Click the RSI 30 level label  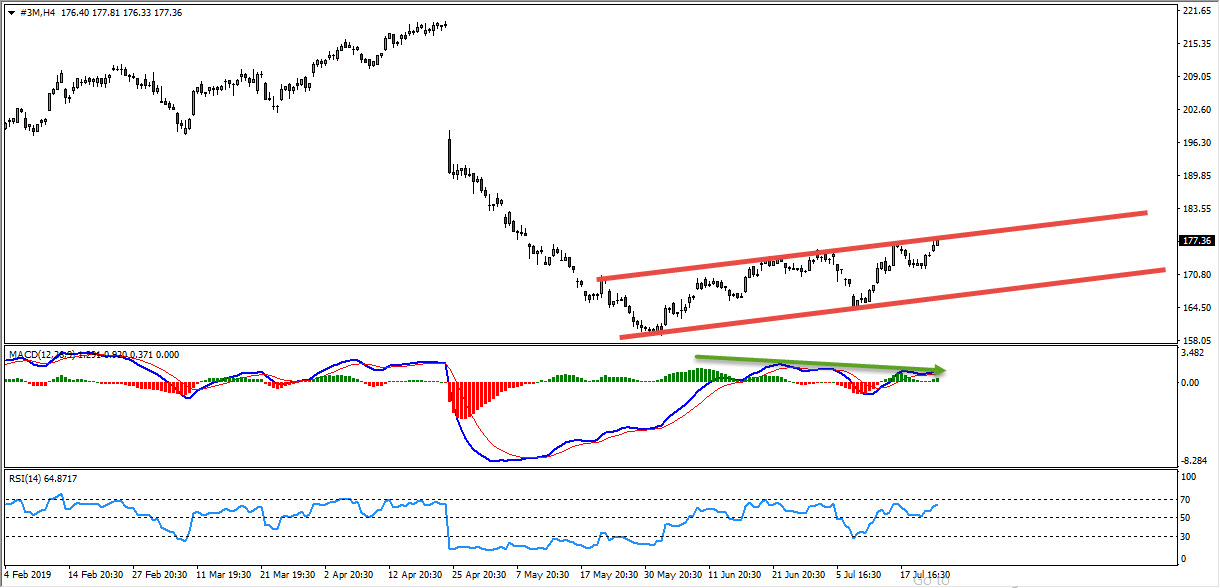pyautogui.click(x=1188, y=538)
